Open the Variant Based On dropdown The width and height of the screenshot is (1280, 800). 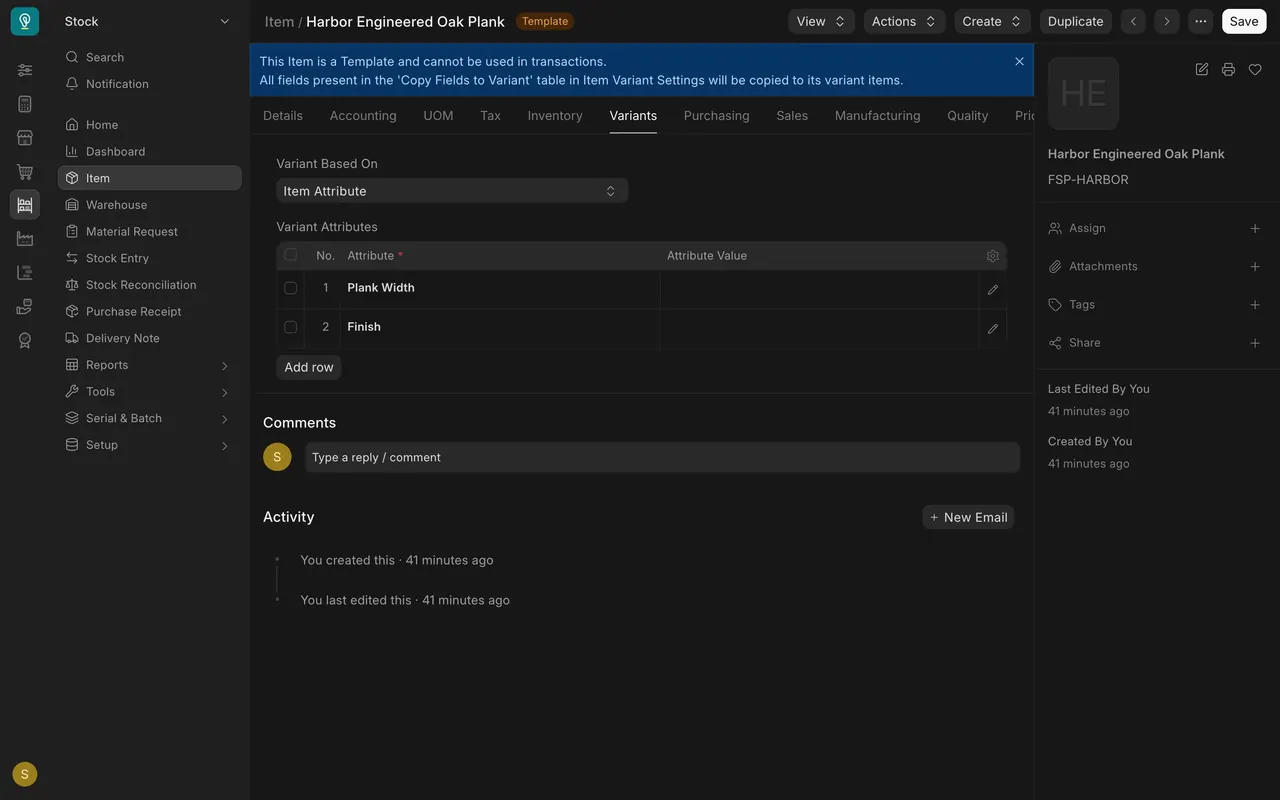(452, 191)
